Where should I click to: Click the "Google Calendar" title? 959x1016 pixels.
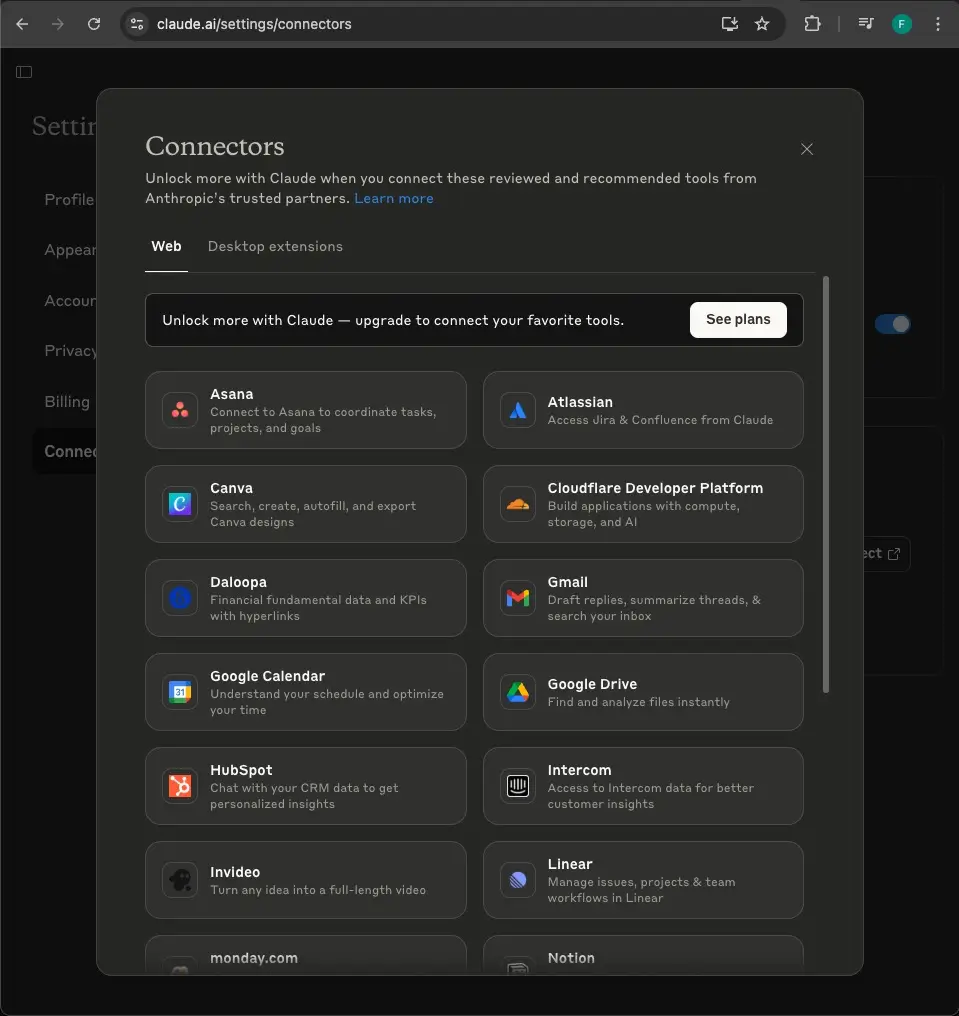click(x=267, y=676)
